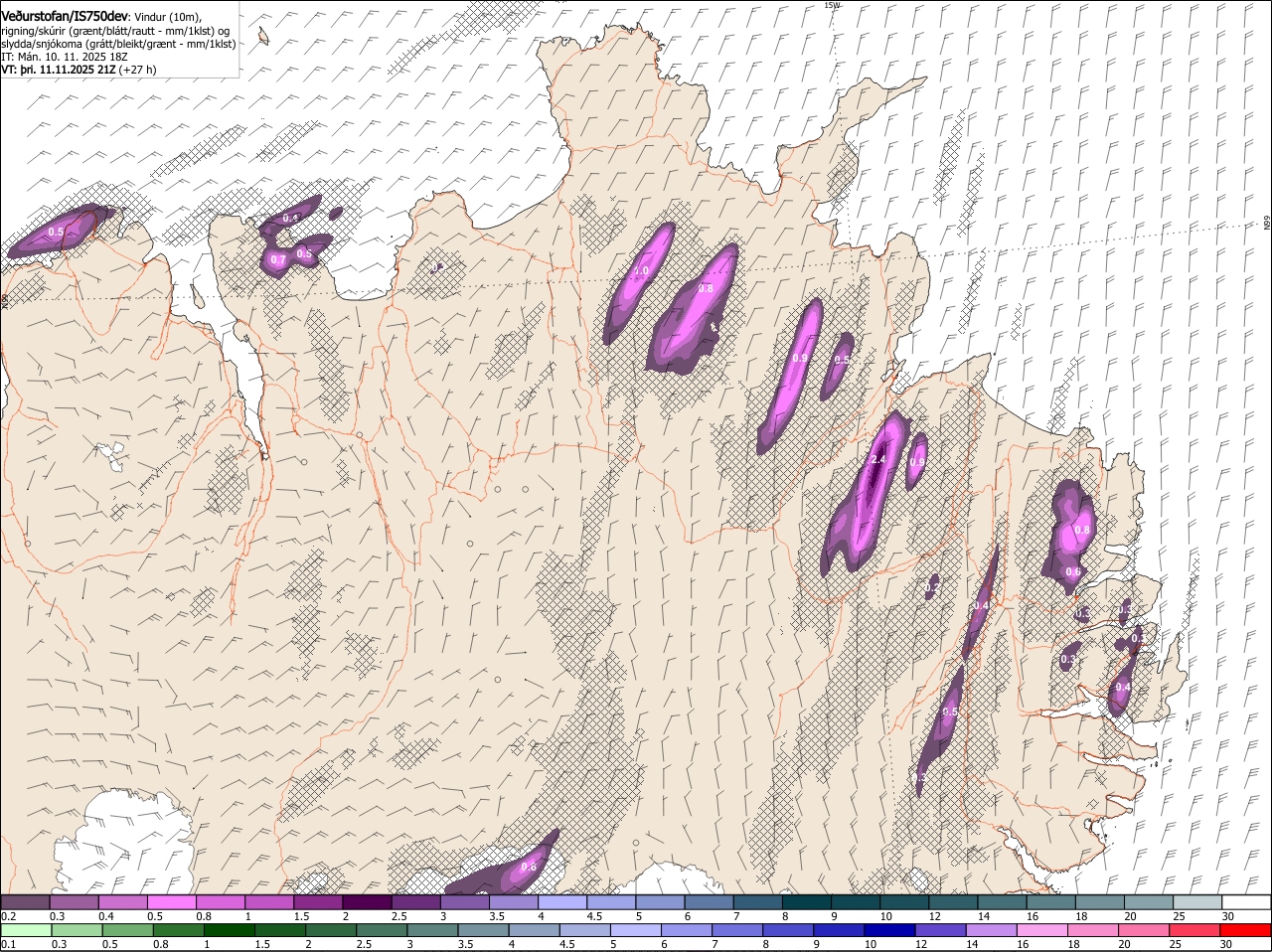Viewport: 1272px width, 952px height.
Task: Pick the white swatch after 30 in the snow legend
Action: (1247, 901)
